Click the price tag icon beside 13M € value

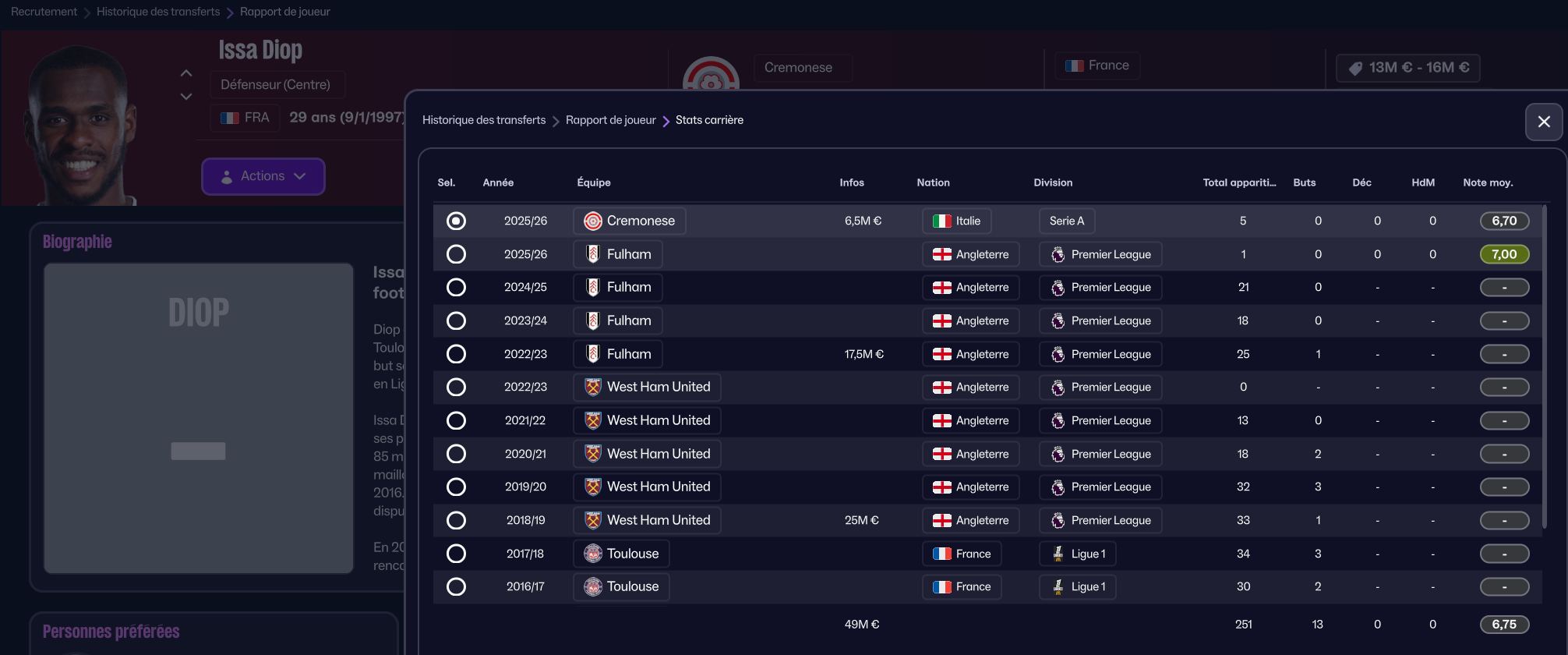(1355, 69)
